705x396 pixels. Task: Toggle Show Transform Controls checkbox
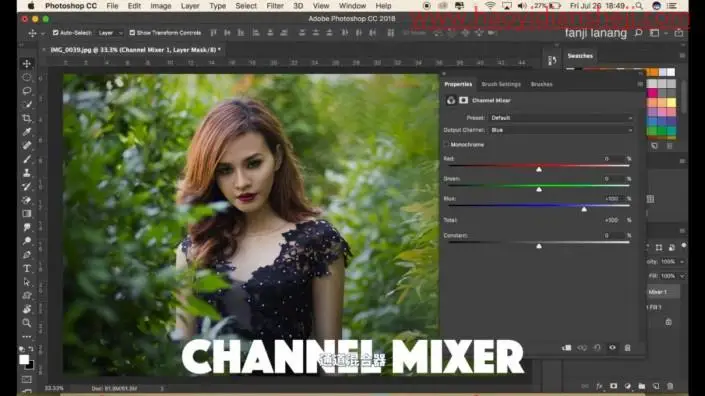132,33
